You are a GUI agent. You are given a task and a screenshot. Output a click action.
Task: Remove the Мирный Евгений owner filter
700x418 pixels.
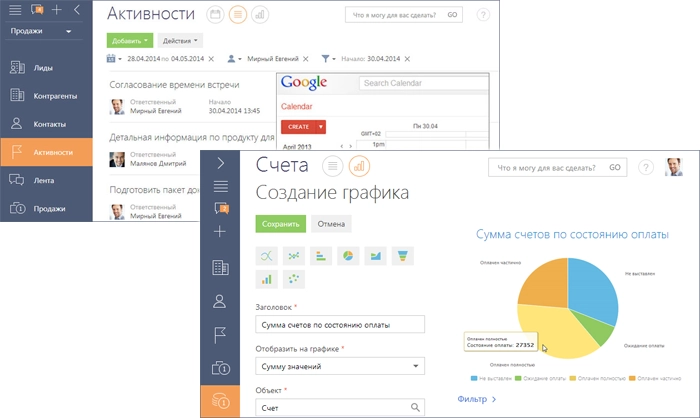[305, 59]
